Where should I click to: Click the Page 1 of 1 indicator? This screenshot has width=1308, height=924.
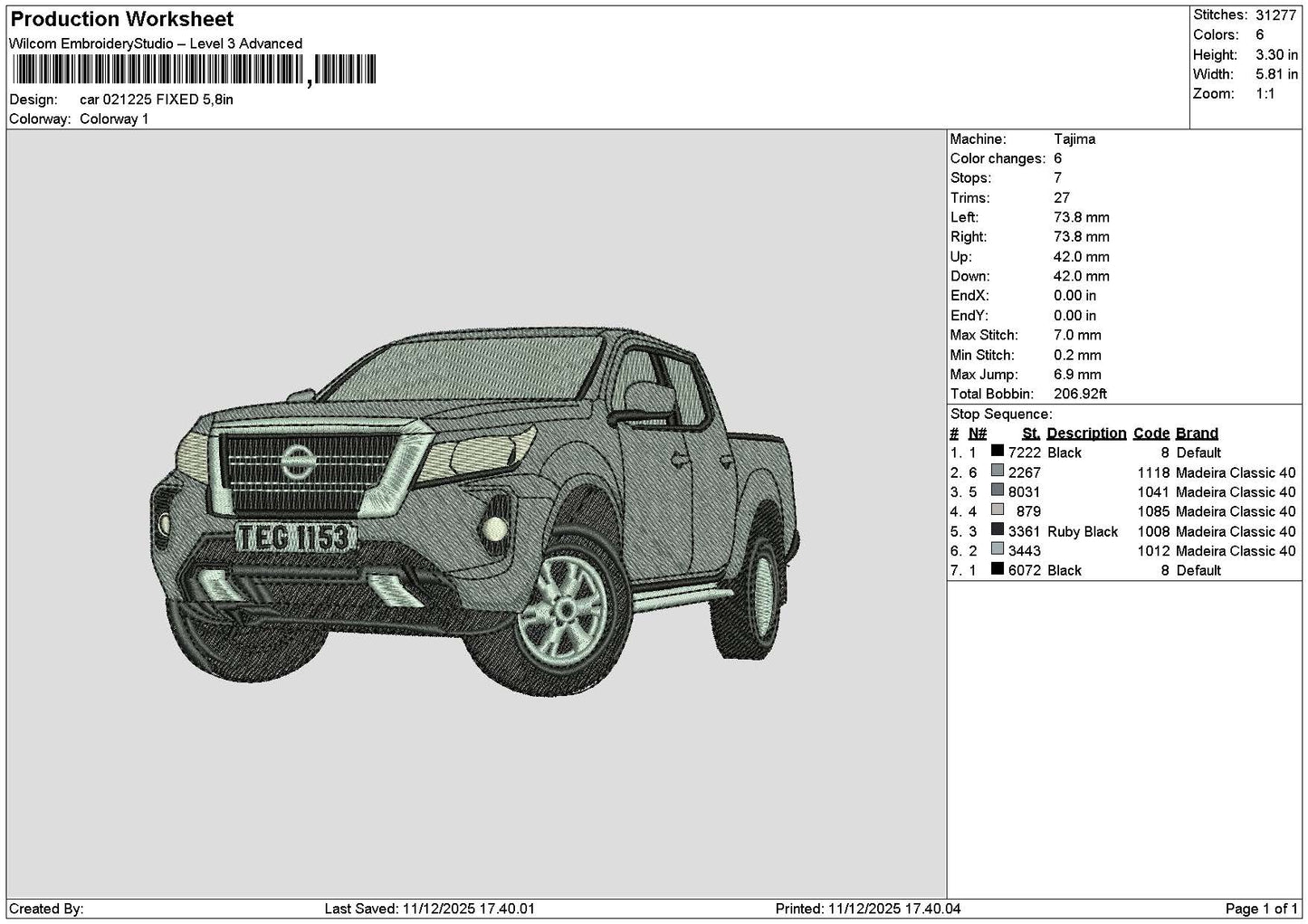click(1262, 909)
